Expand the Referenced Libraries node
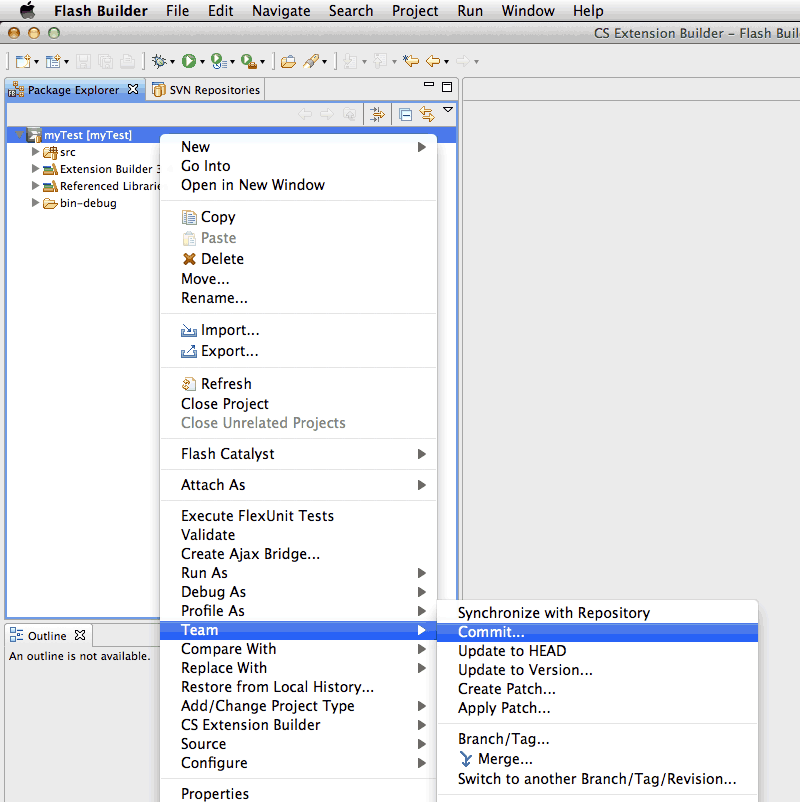800x802 pixels. (35, 185)
